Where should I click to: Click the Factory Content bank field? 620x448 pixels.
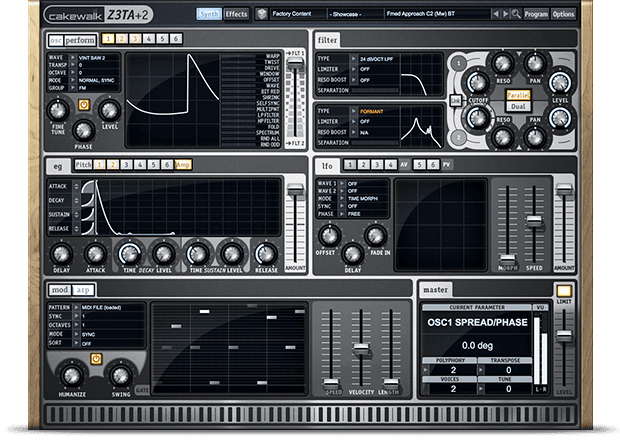coord(299,14)
